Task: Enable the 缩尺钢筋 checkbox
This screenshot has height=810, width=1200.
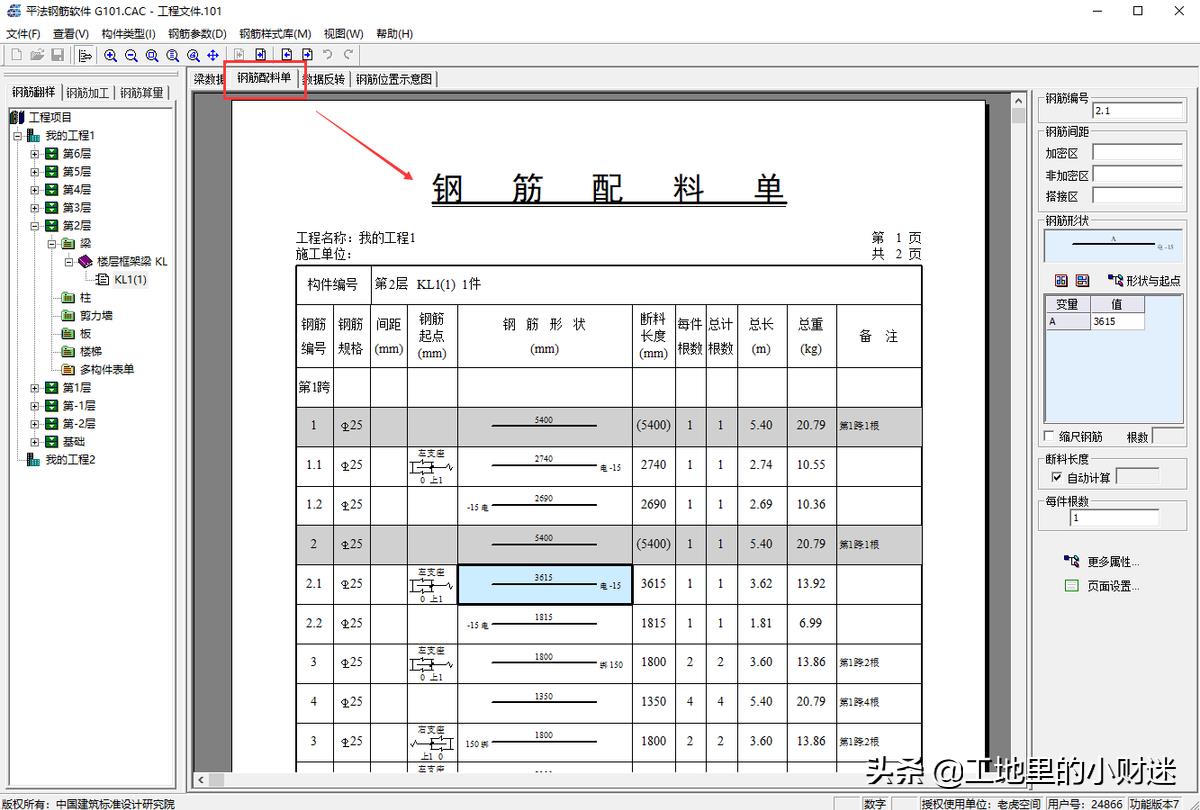Action: pos(1049,437)
